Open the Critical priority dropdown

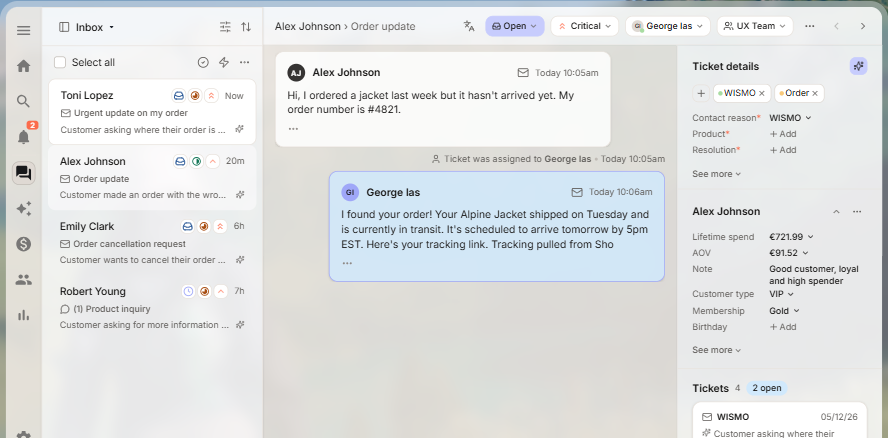[584, 26]
